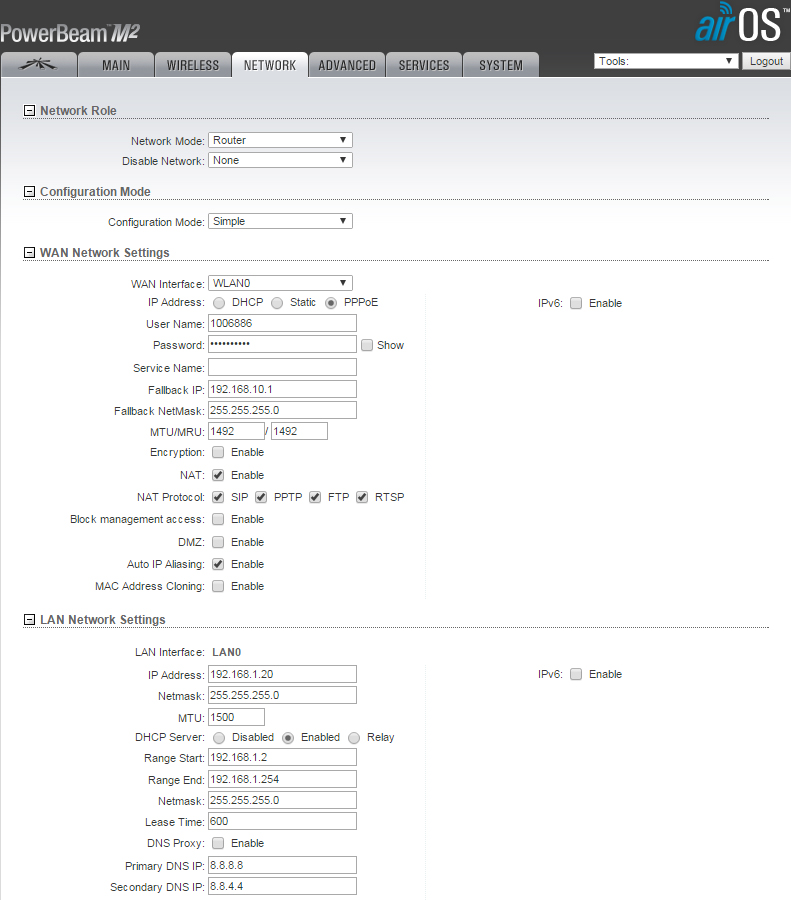This screenshot has height=900, width=791.
Task: Collapse the WAN Network Settings section
Action: [29, 253]
